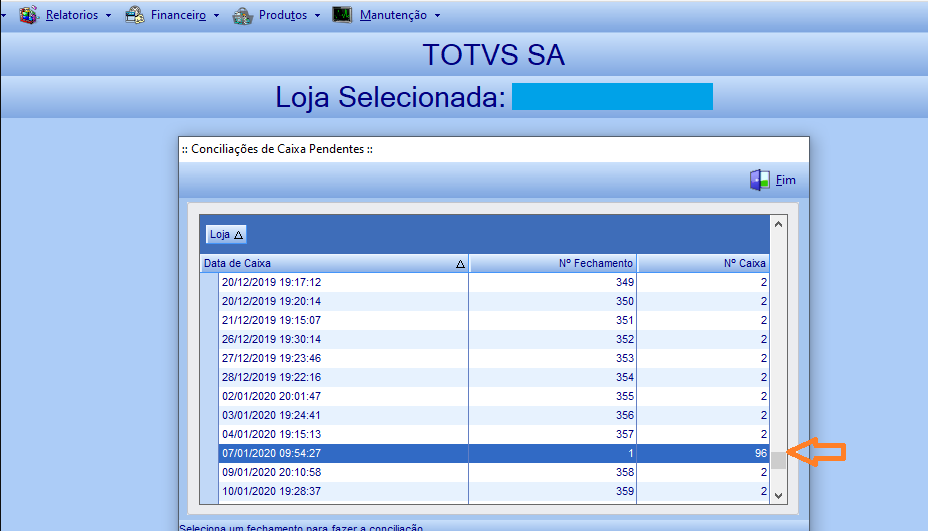Click fechamento number 358
This screenshot has width=929, height=531.
(x=624, y=472)
